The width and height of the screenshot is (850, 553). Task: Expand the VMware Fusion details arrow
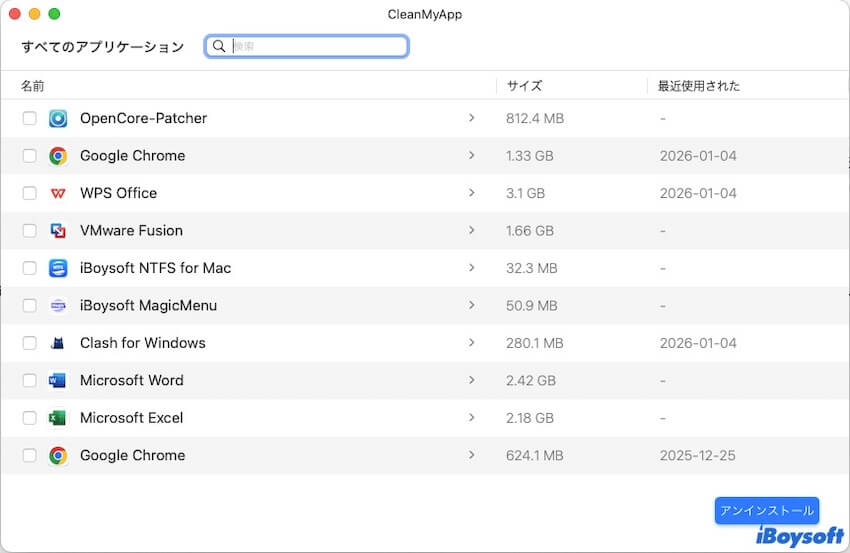471,231
